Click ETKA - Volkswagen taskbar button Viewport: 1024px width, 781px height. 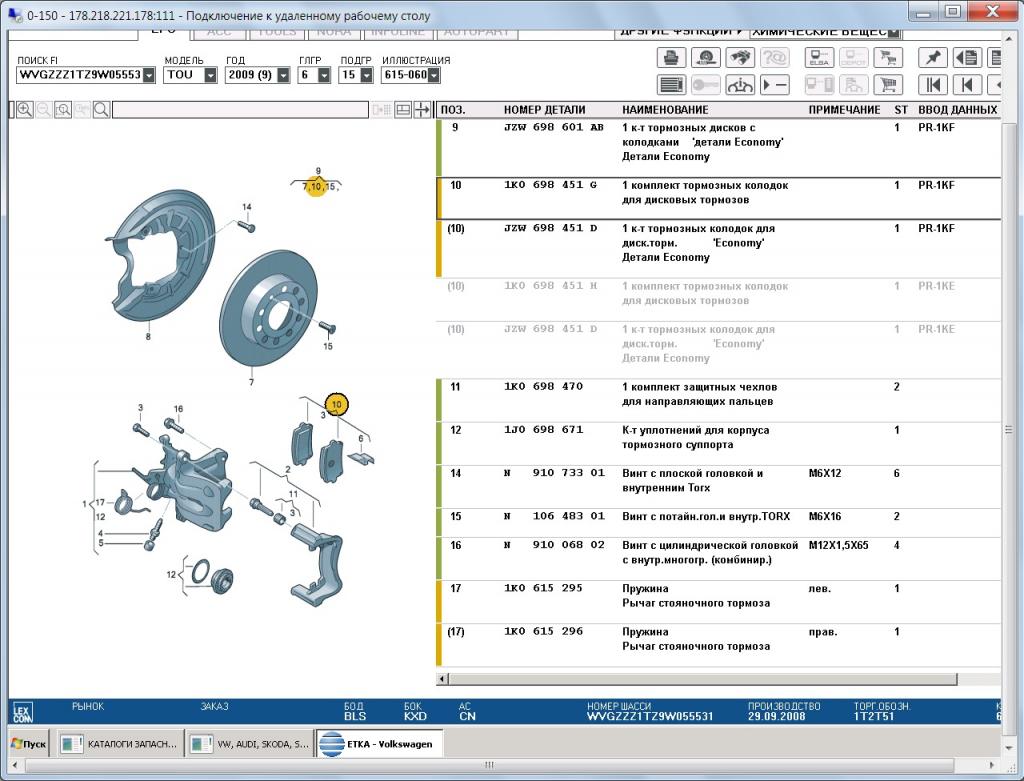380,744
